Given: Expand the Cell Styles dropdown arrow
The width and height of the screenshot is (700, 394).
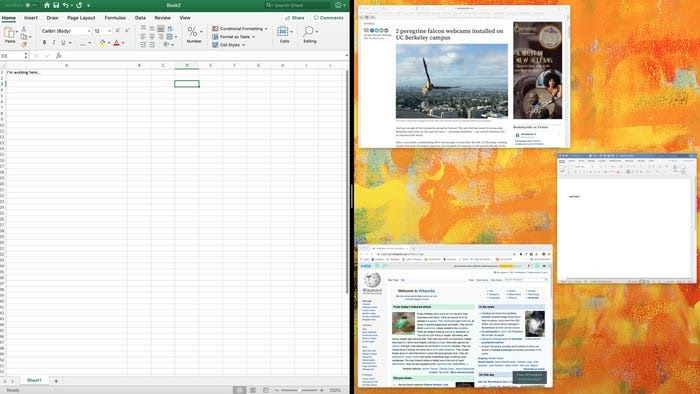Looking at the screenshot, I should (x=243, y=45).
